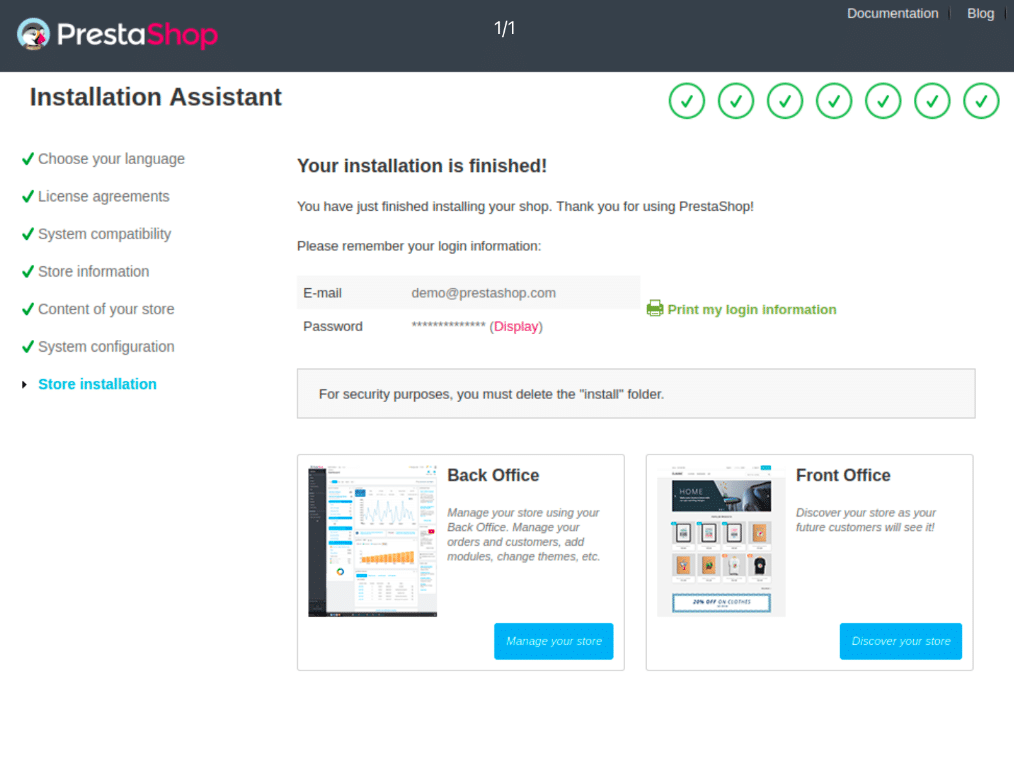The height and width of the screenshot is (762, 1014).
Task: Click the Installation Assistant title
Action: point(155,97)
